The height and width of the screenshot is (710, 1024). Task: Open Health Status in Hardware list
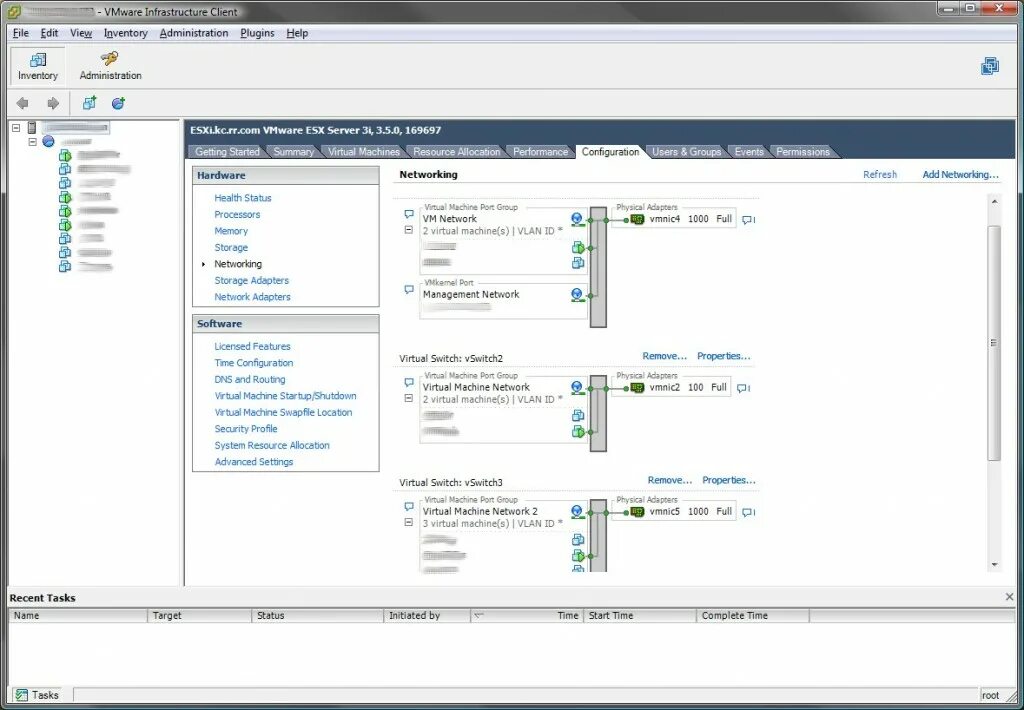click(x=243, y=198)
